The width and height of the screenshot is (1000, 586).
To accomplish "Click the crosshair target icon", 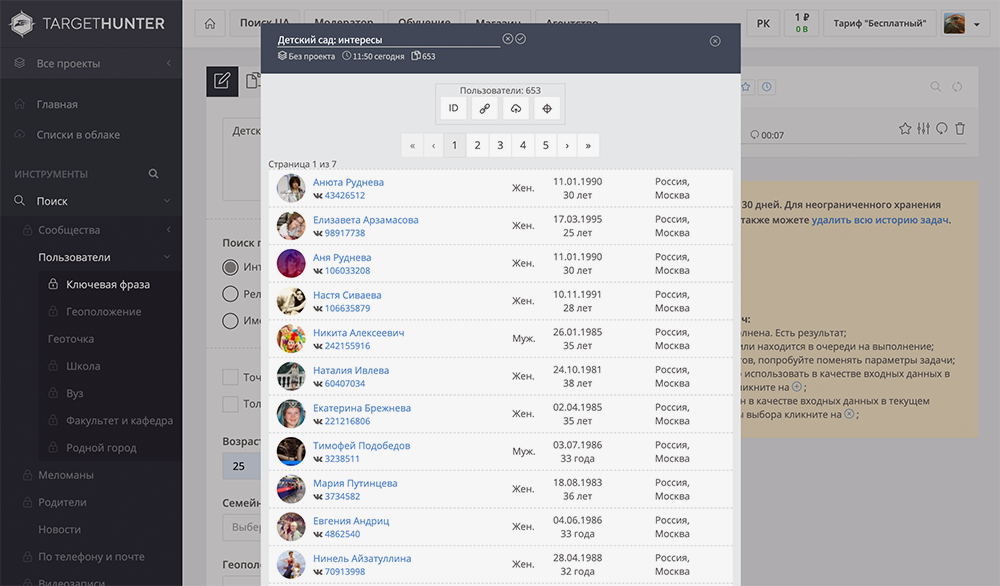I will pyautogui.click(x=547, y=108).
